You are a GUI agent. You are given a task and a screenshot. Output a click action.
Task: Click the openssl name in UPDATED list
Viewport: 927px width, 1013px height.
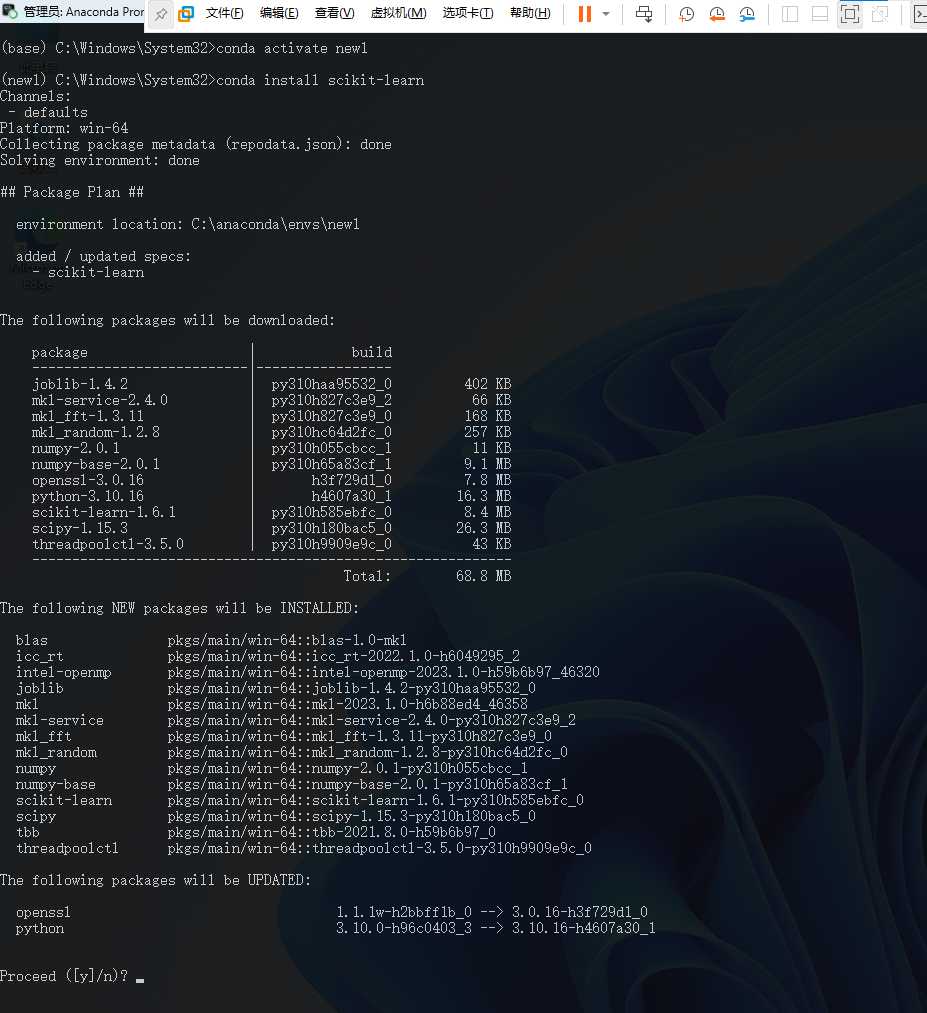click(43, 912)
